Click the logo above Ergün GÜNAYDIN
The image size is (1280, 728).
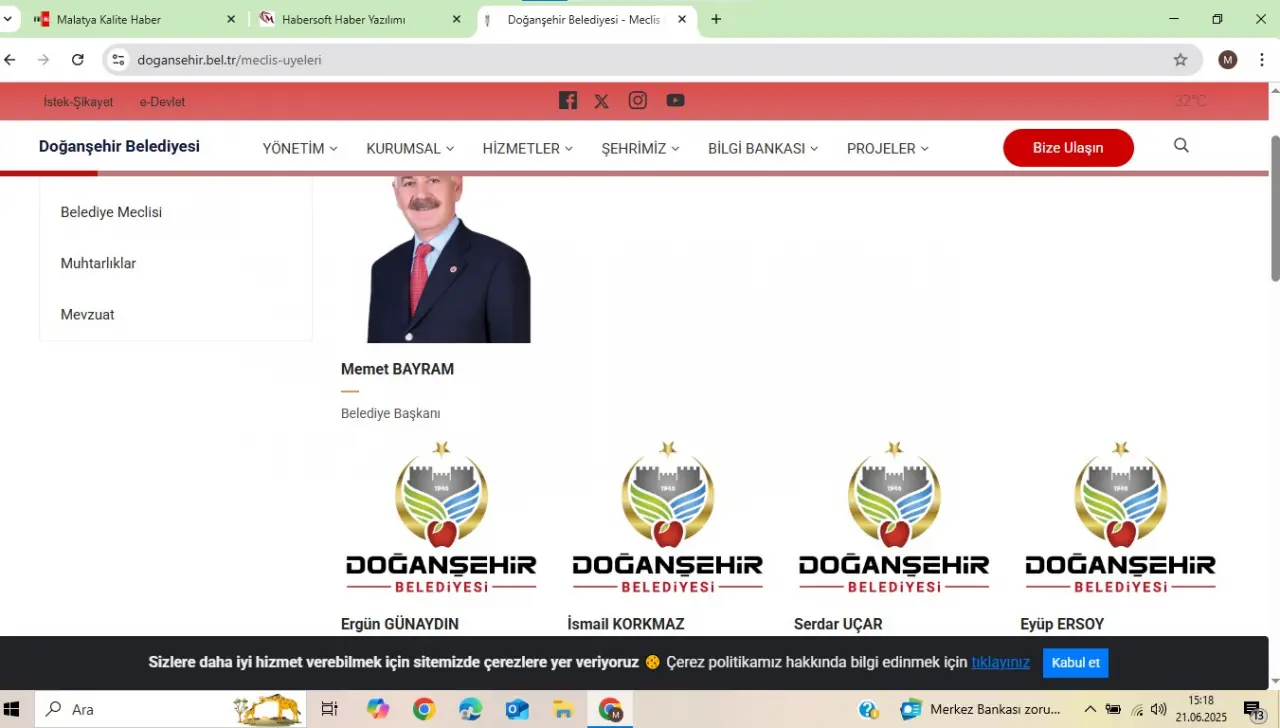[441, 517]
